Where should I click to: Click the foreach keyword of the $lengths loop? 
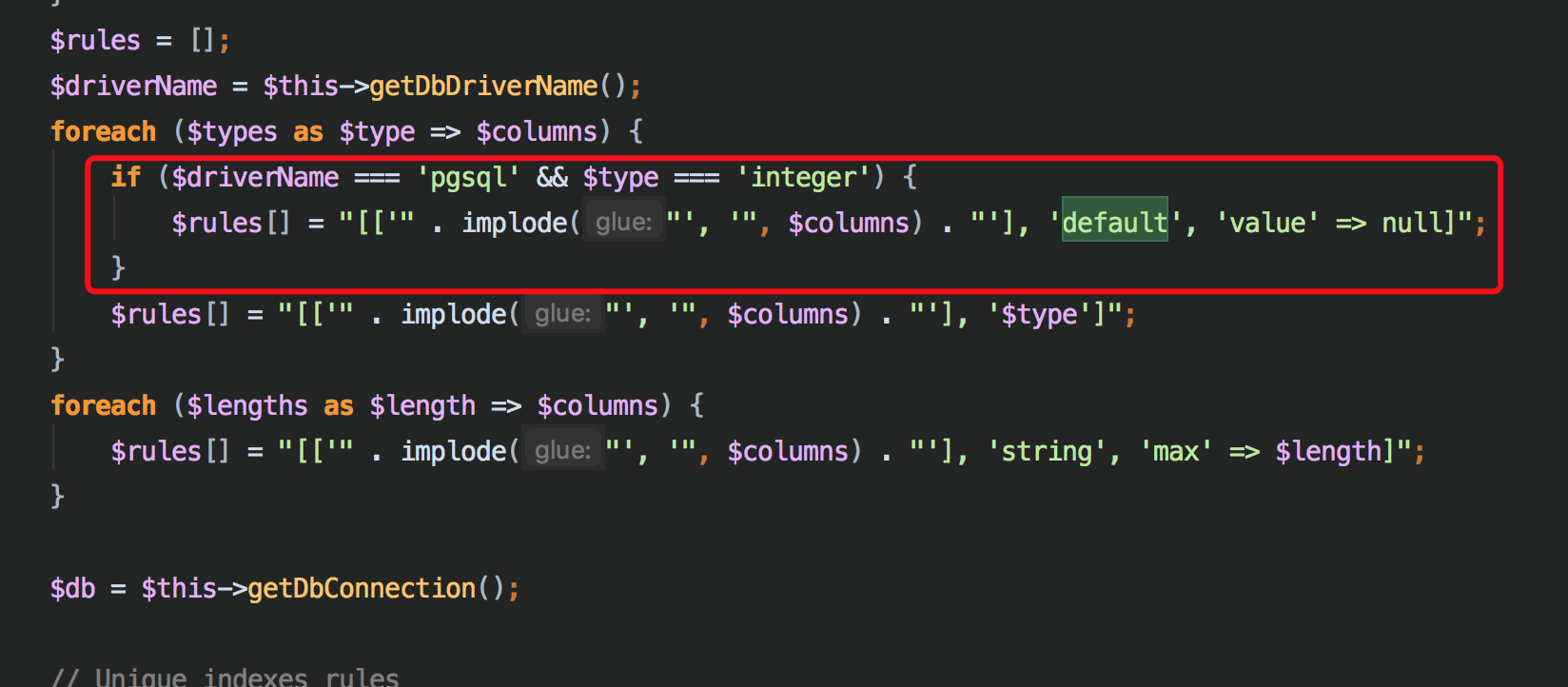point(103,406)
